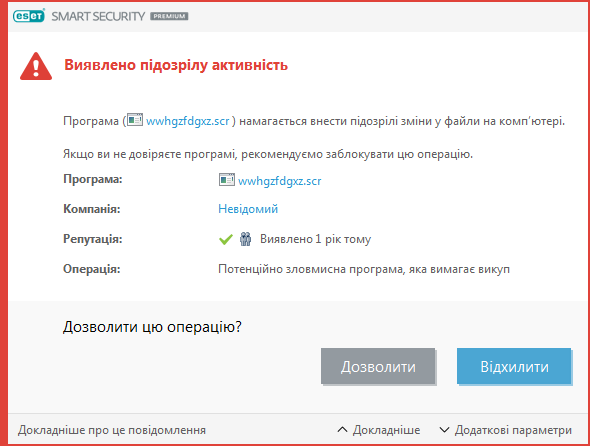Image resolution: width=590 pixels, height=446 pixels.
Task: Click the SMART SECURITY title text
Action: coord(98,16)
